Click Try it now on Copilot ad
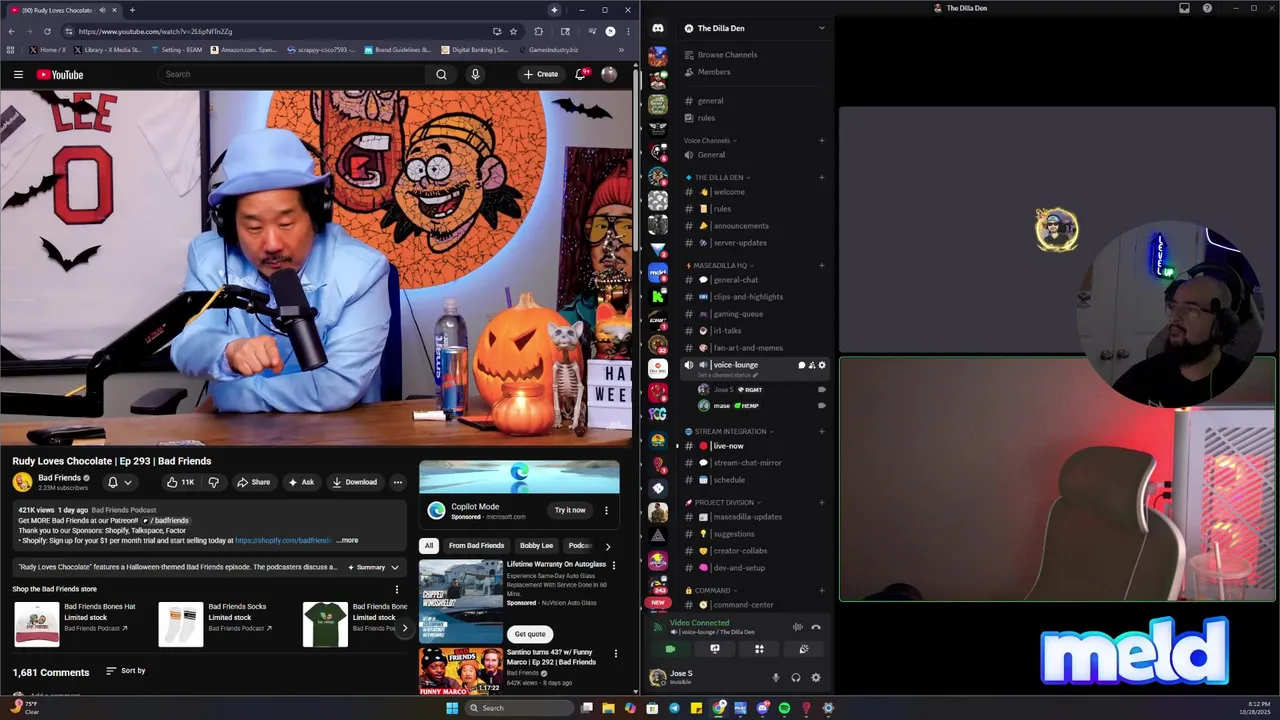 (570, 510)
